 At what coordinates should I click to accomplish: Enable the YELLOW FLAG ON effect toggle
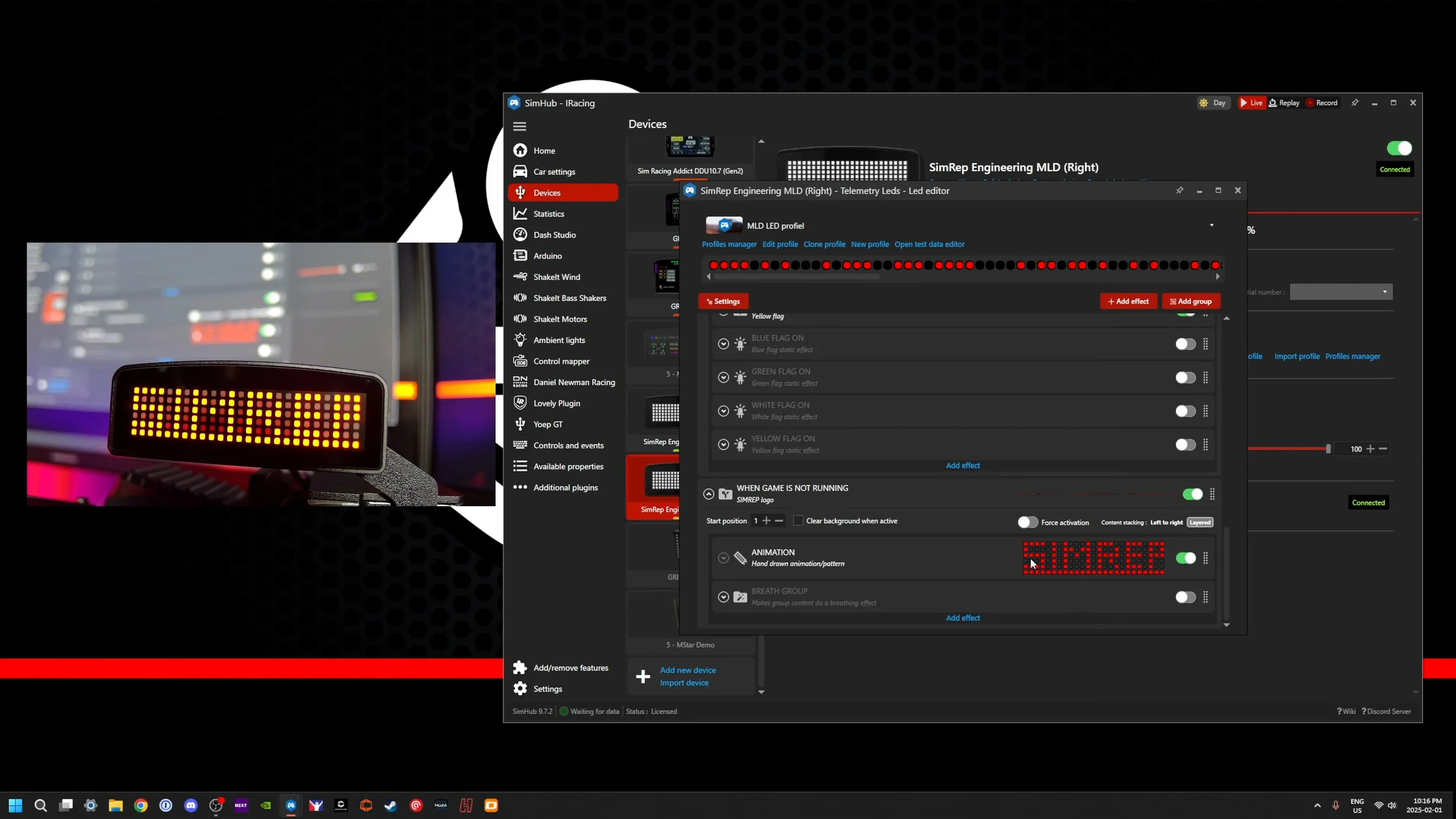click(1185, 445)
